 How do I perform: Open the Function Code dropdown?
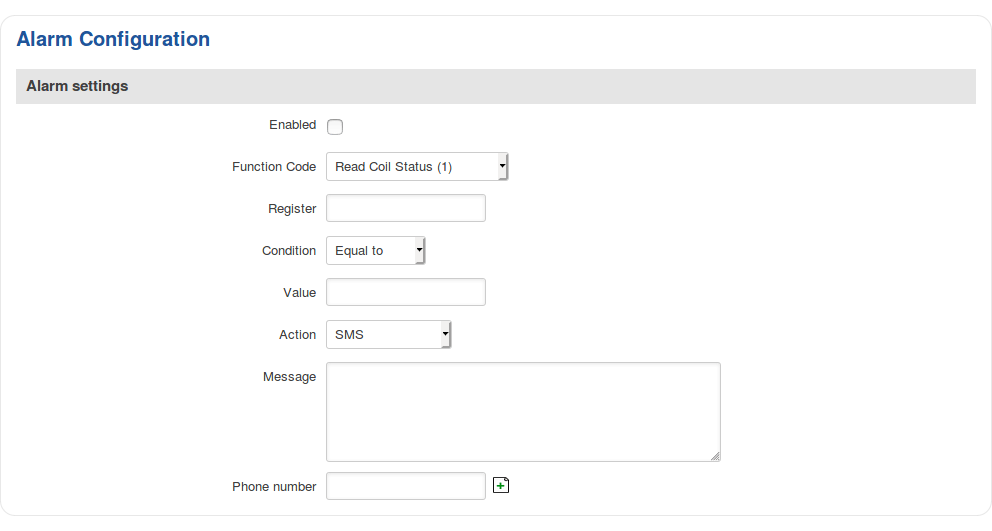coord(417,167)
